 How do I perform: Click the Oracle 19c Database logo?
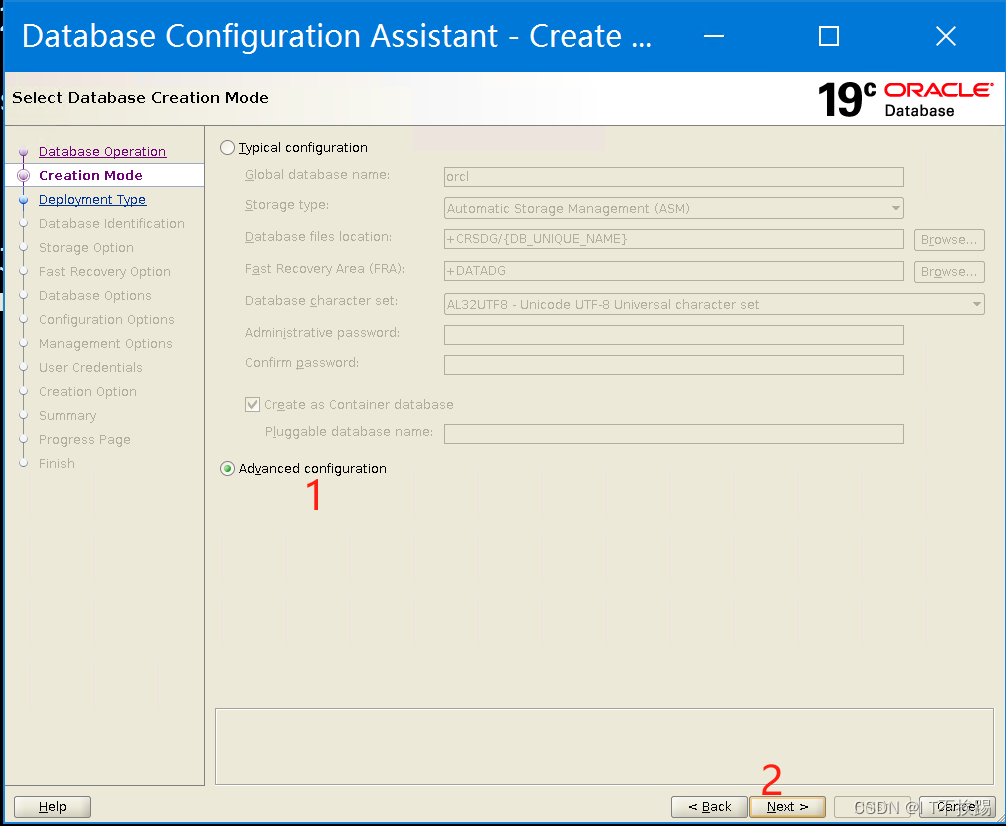tap(905, 99)
